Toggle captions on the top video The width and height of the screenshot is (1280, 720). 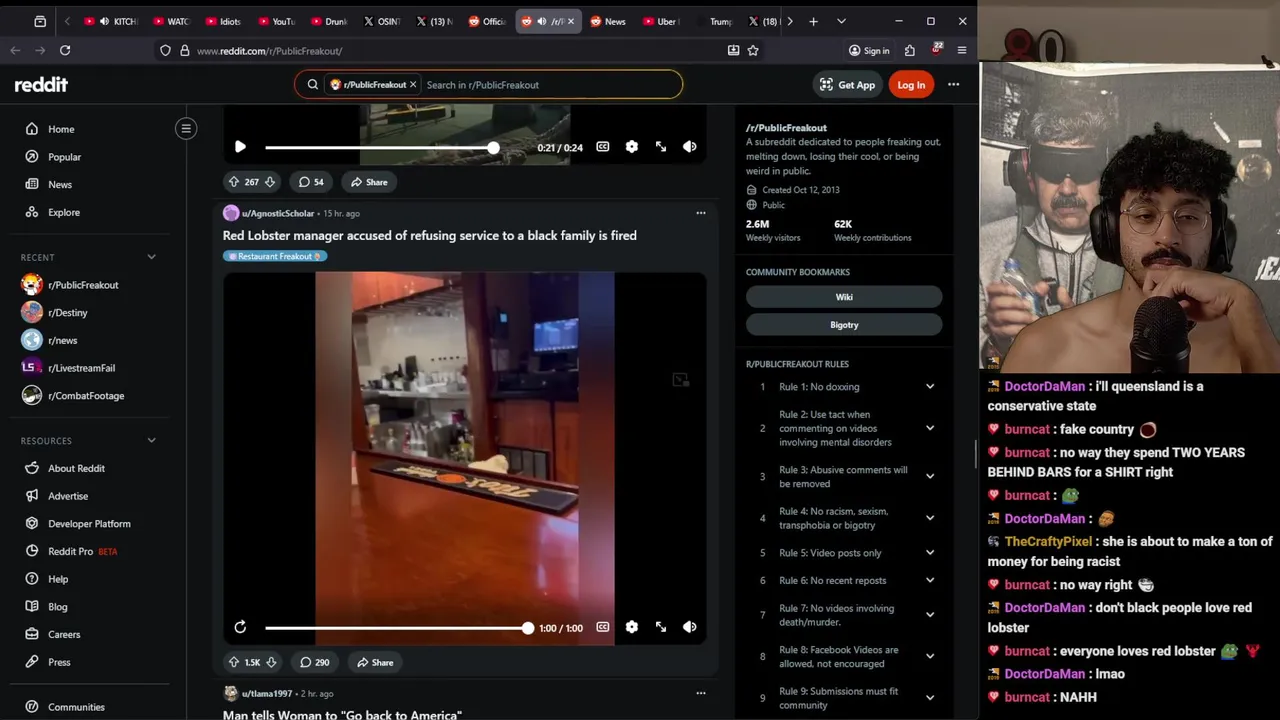(603, 147)
